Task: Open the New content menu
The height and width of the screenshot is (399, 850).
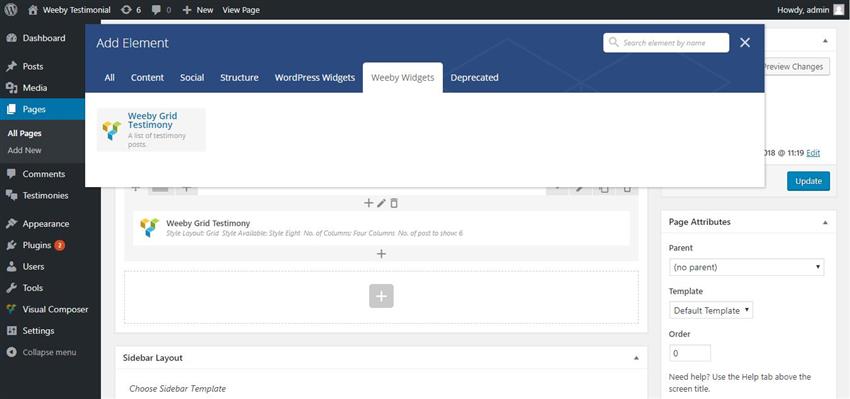Action: [x=198, y=10]
